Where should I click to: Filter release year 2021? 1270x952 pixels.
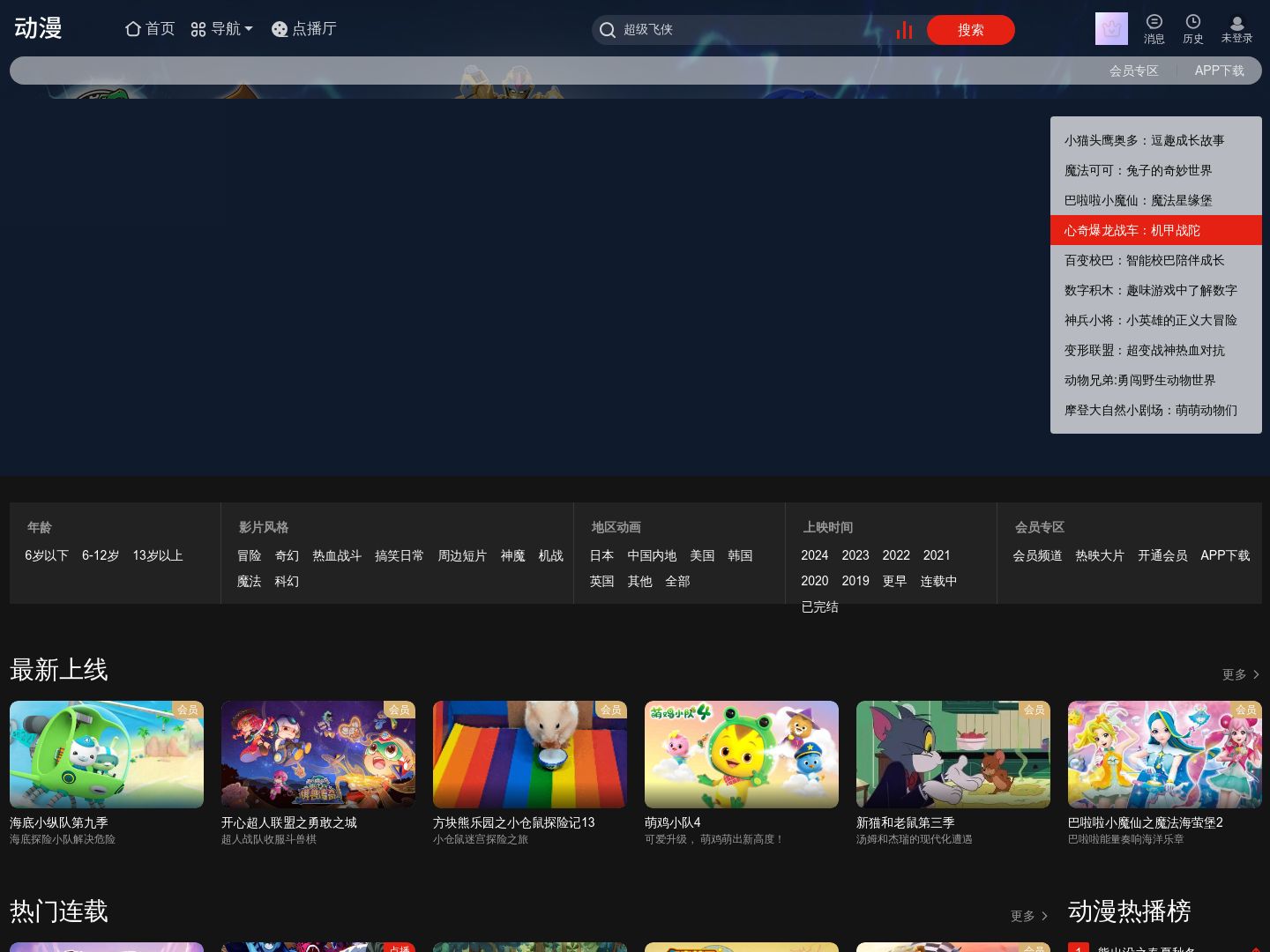[x=937, y=555]
